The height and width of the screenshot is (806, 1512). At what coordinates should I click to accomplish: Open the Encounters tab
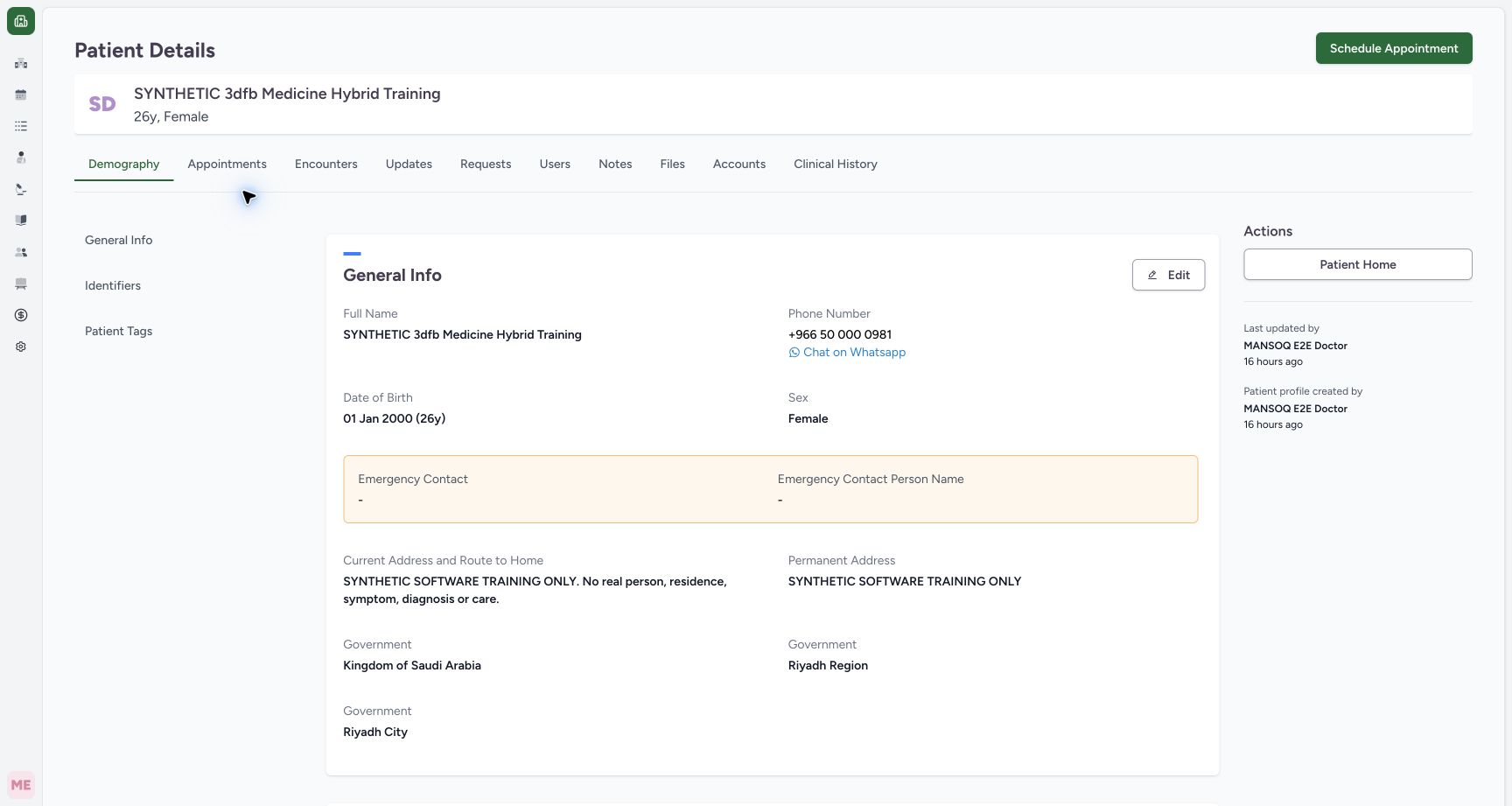(x=326, y=164)
